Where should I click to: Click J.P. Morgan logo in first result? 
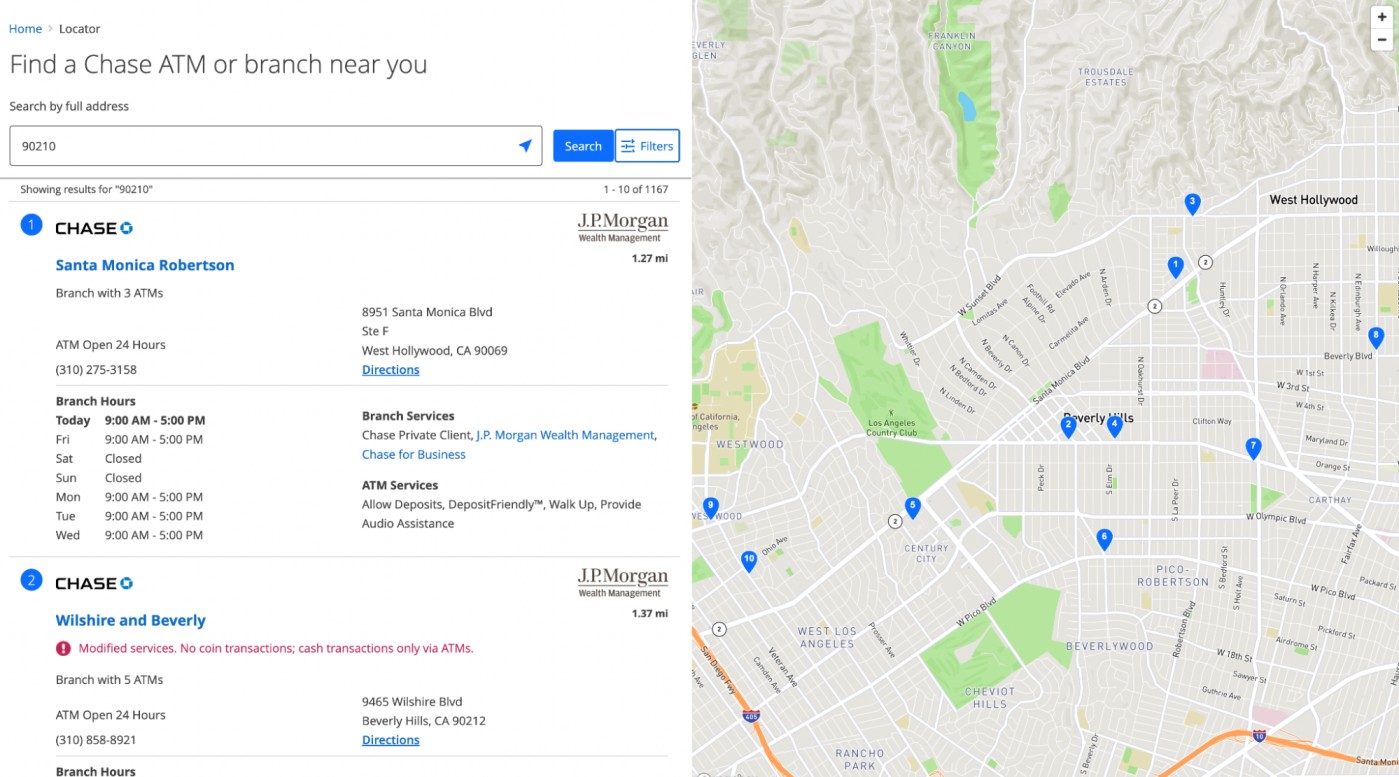[622, 227]
